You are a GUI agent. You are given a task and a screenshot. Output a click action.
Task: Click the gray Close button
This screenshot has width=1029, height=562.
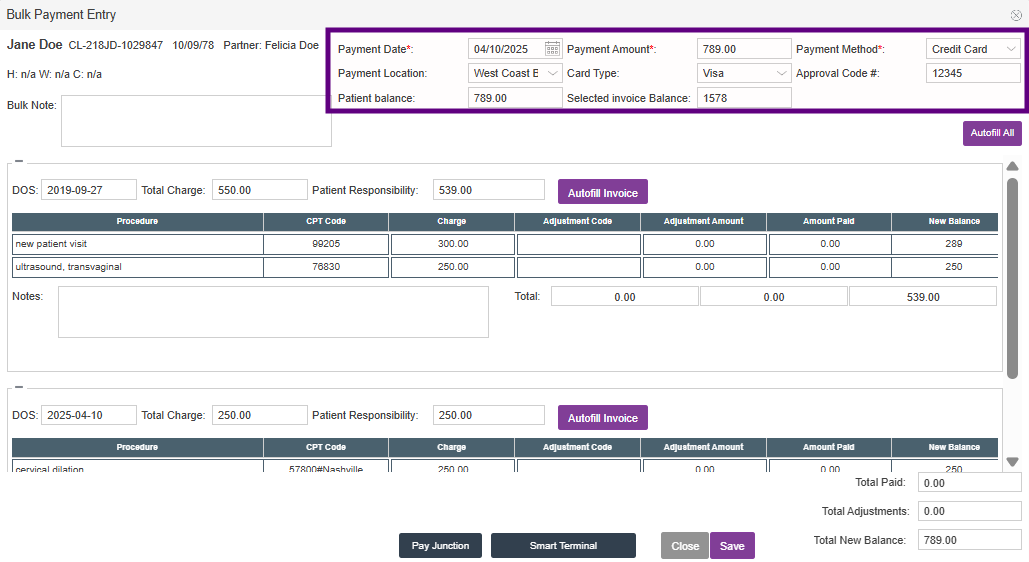pyautogui.click(x=685, y=546)
